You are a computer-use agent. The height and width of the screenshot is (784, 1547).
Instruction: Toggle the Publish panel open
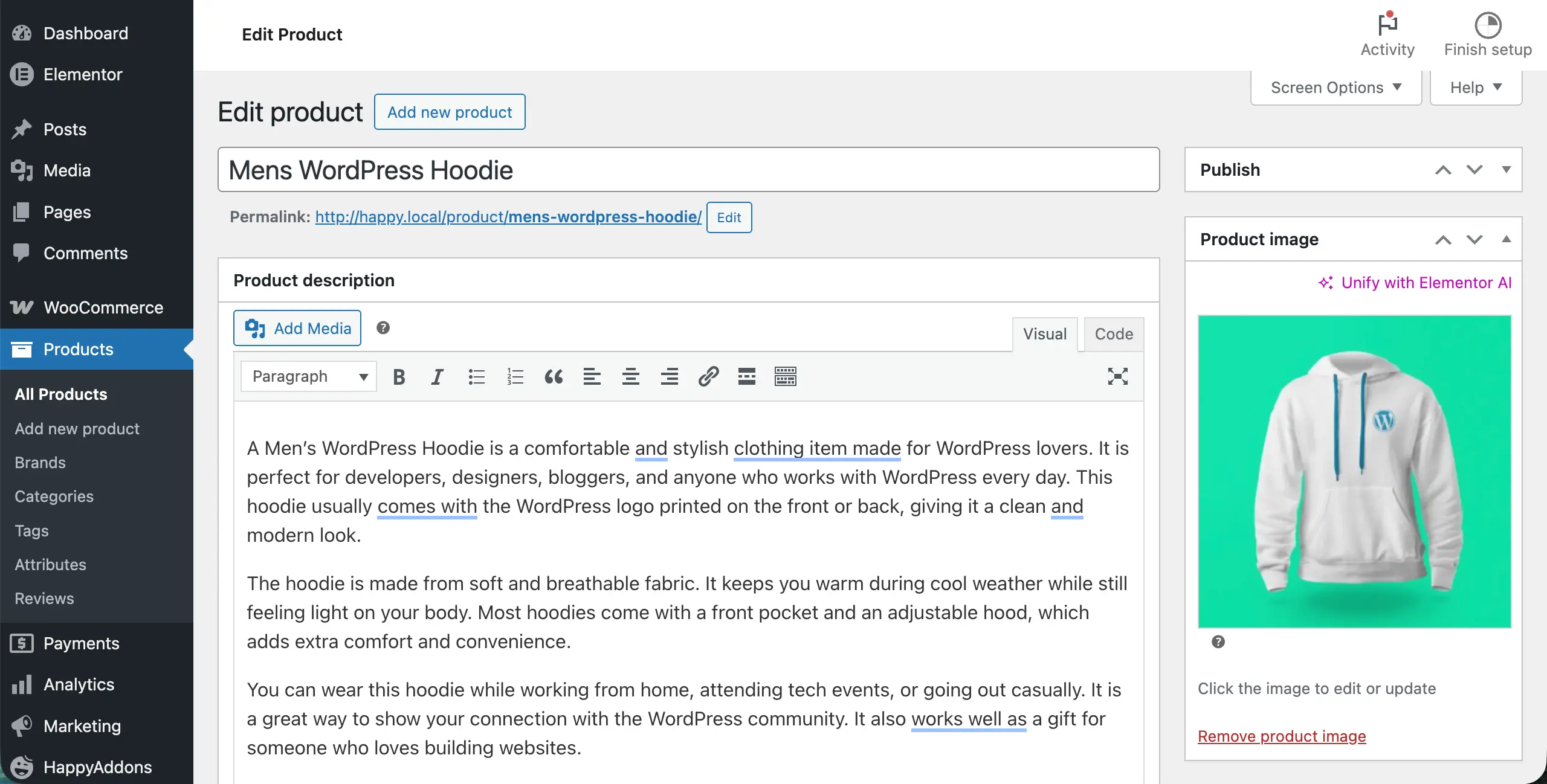1506,170
